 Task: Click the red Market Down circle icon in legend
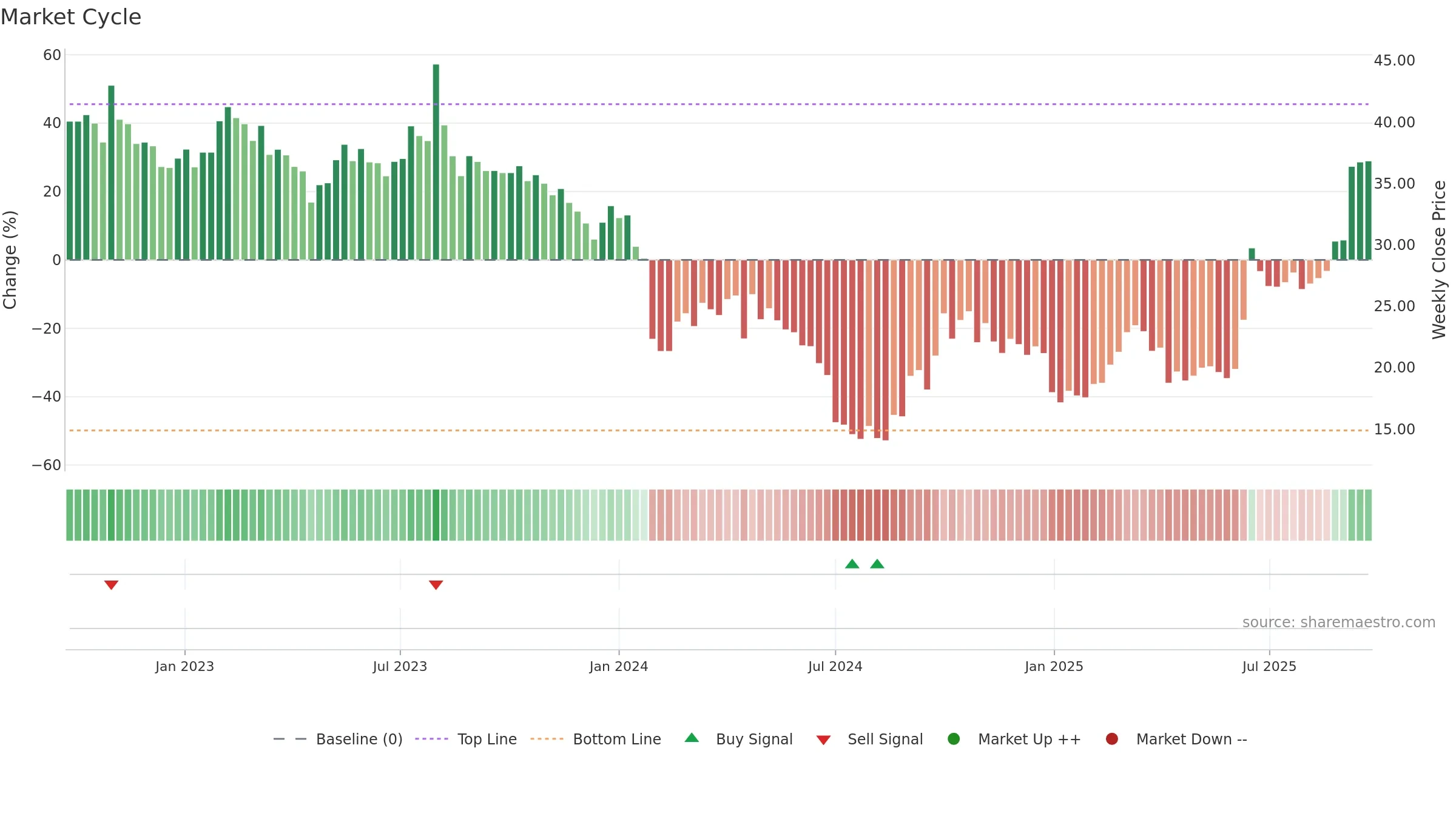pos(1112,739)
